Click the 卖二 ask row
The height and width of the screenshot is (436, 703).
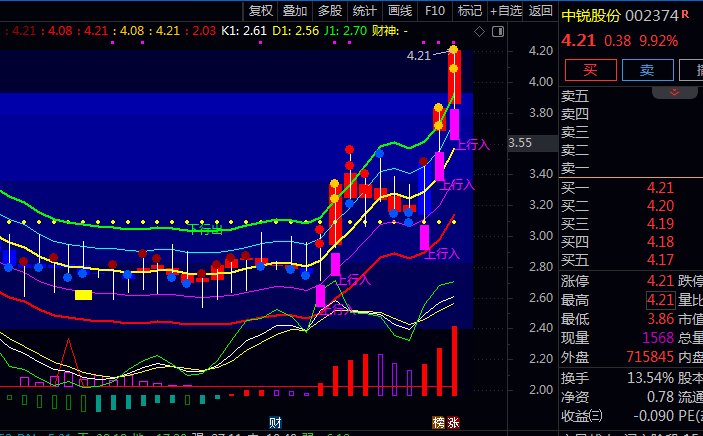coord(631,150)
